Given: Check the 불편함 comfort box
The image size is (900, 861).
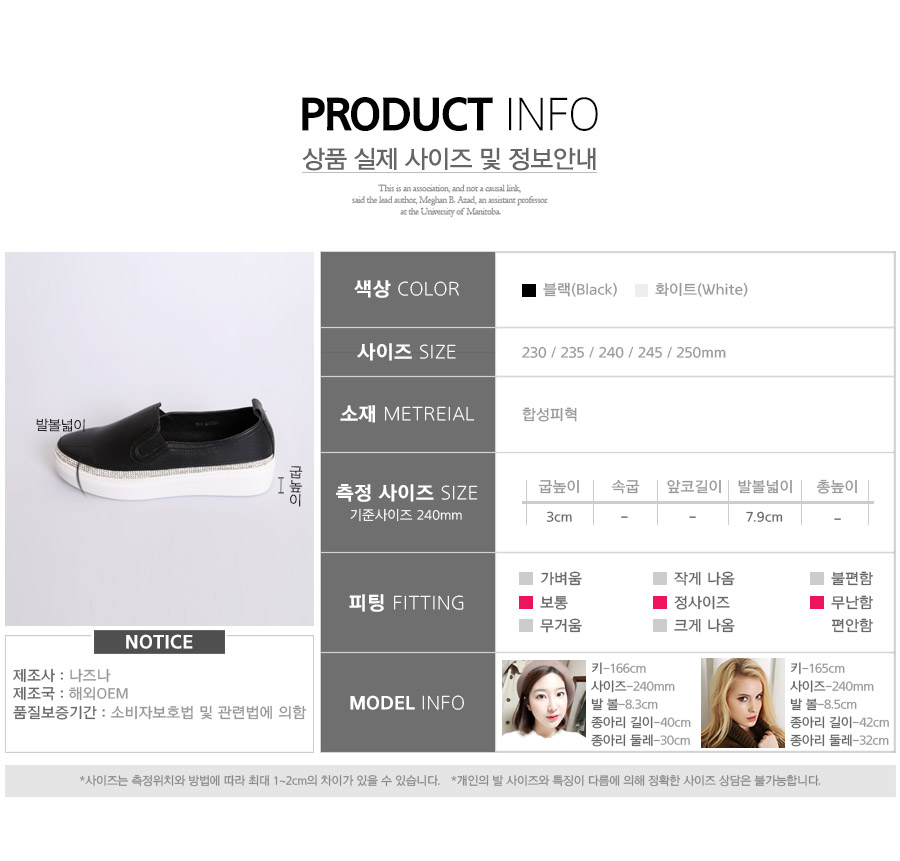Looking at the screenshot, I should pyautogui.click(x=817, y=578).
